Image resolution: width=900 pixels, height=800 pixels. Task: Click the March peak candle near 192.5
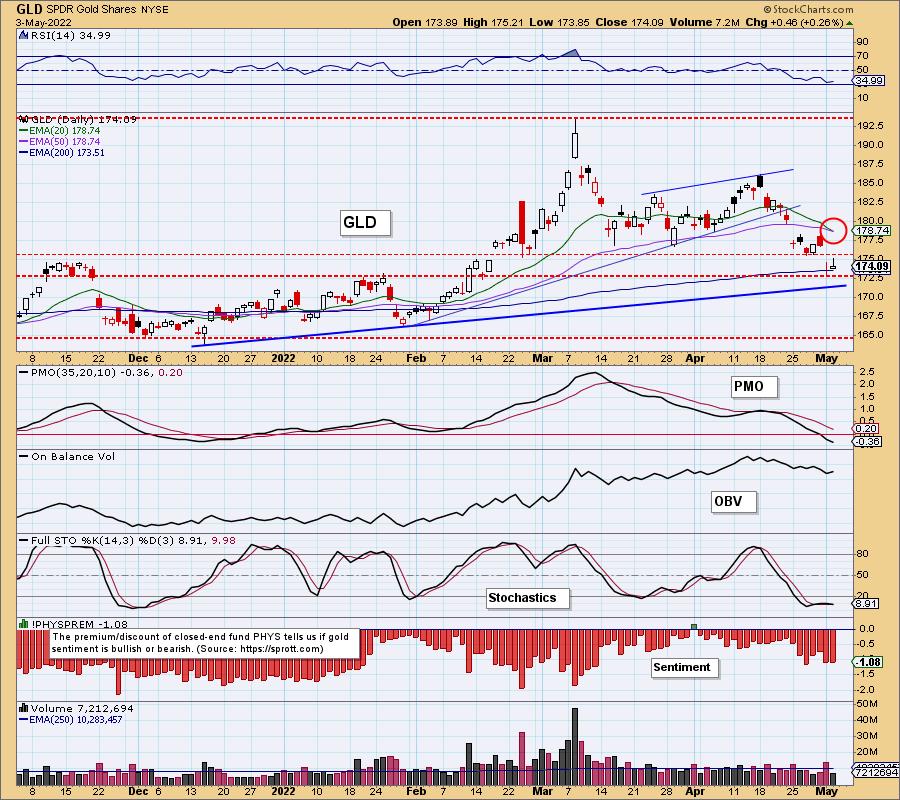(575, 139)
